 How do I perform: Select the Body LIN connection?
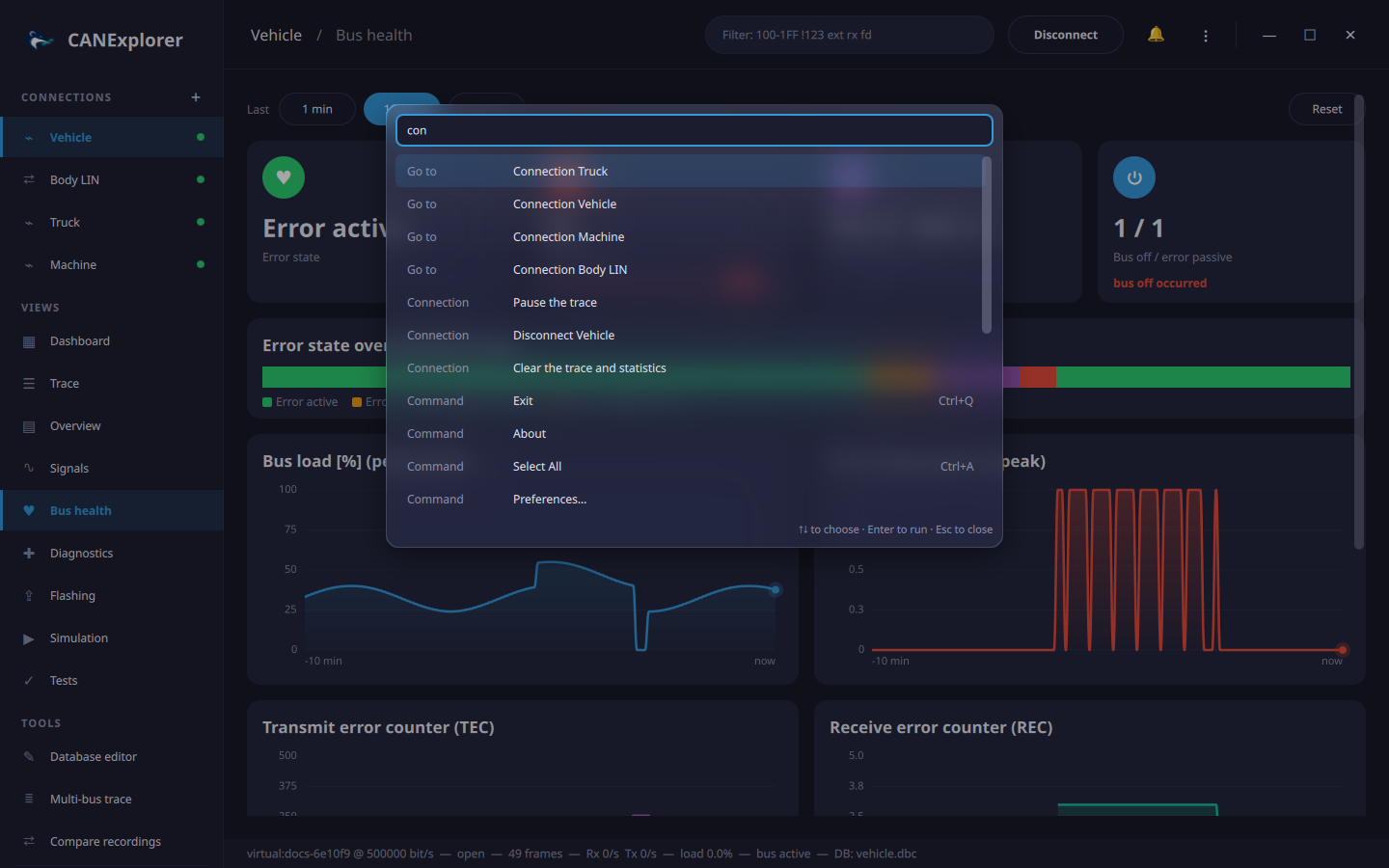click(112, 180)
